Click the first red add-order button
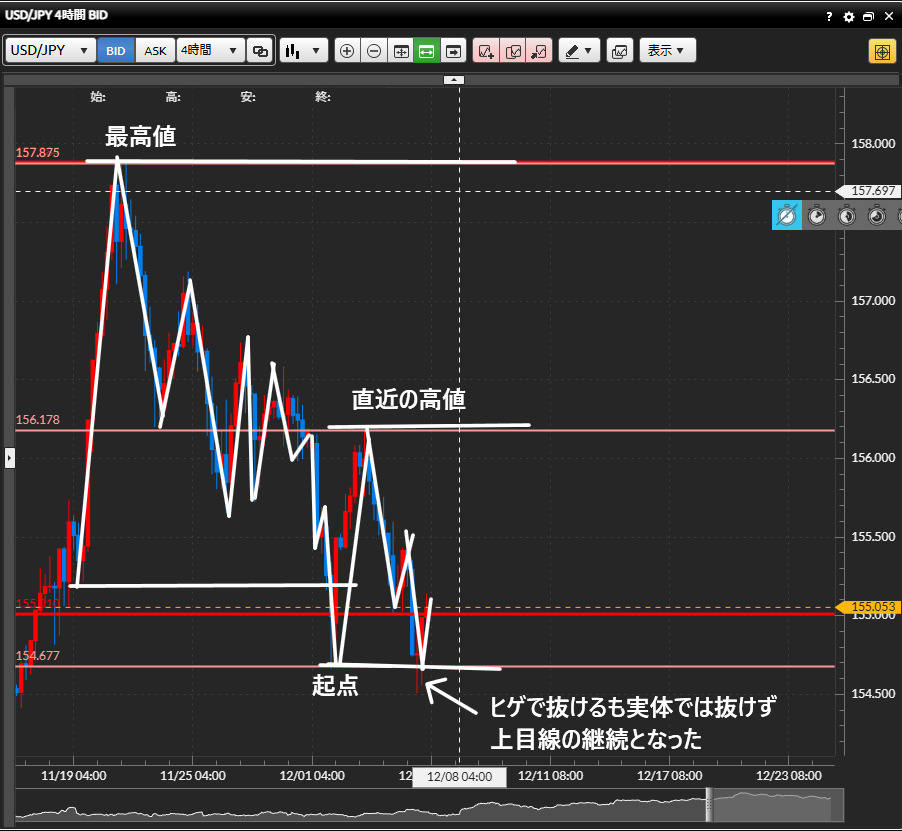 pos(487,51)
